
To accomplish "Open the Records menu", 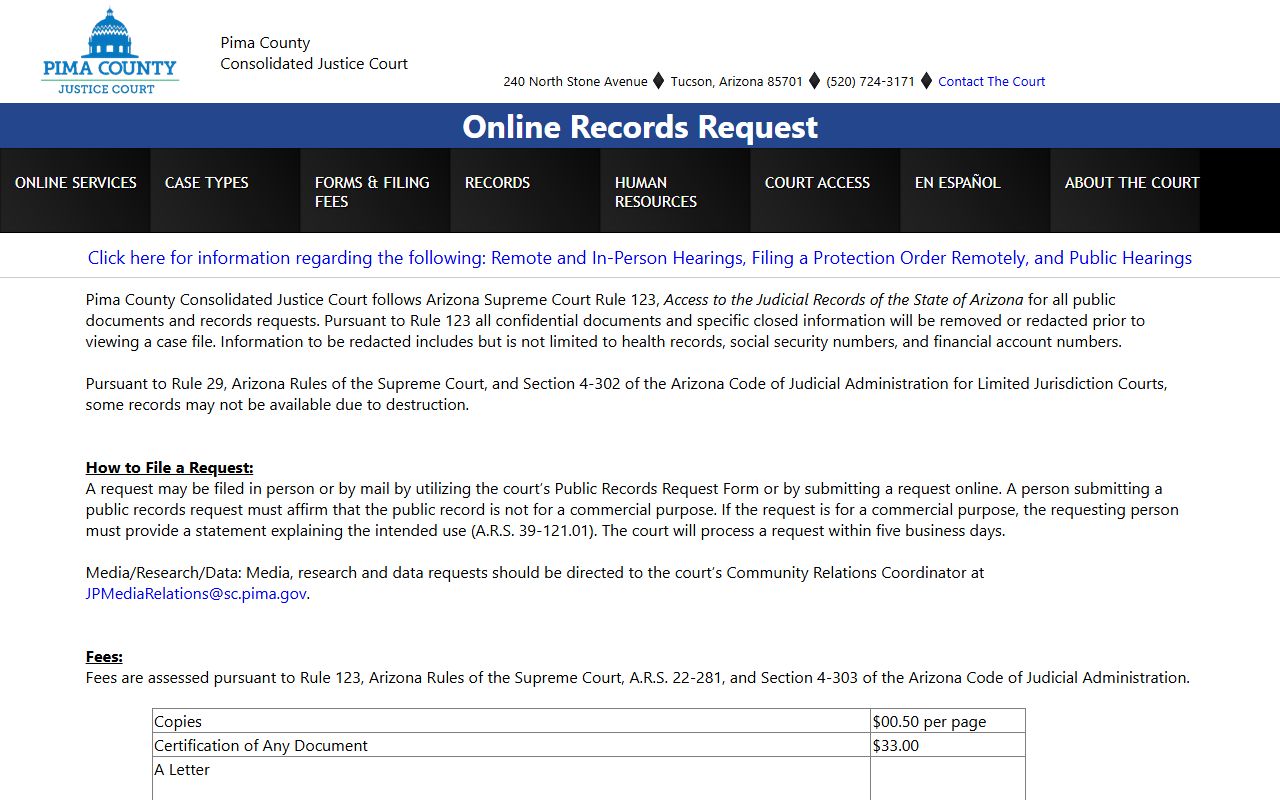I will pyautogui.click(x=525, y=191).
